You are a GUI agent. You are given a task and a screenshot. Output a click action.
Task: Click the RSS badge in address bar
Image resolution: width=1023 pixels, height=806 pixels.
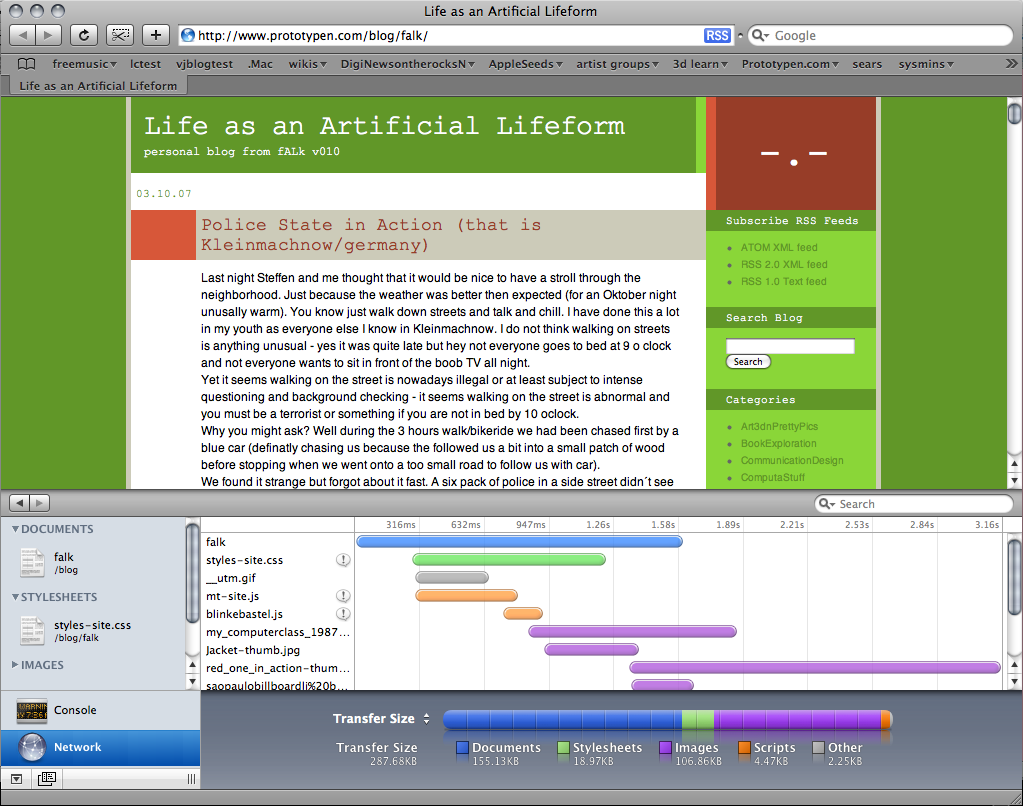click(x=717, y=35)
